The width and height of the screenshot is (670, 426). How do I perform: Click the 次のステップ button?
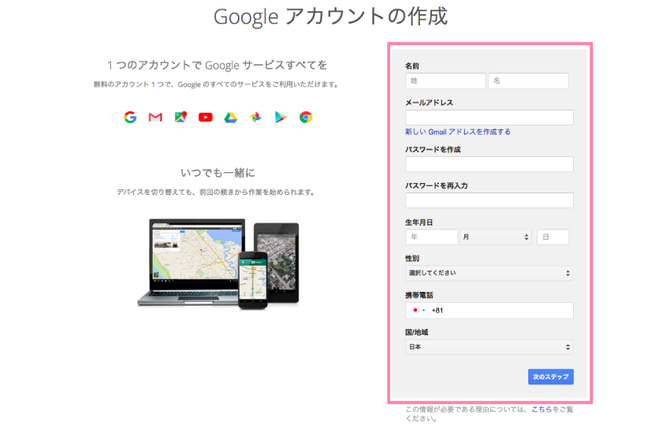click(x=551, y=377)
